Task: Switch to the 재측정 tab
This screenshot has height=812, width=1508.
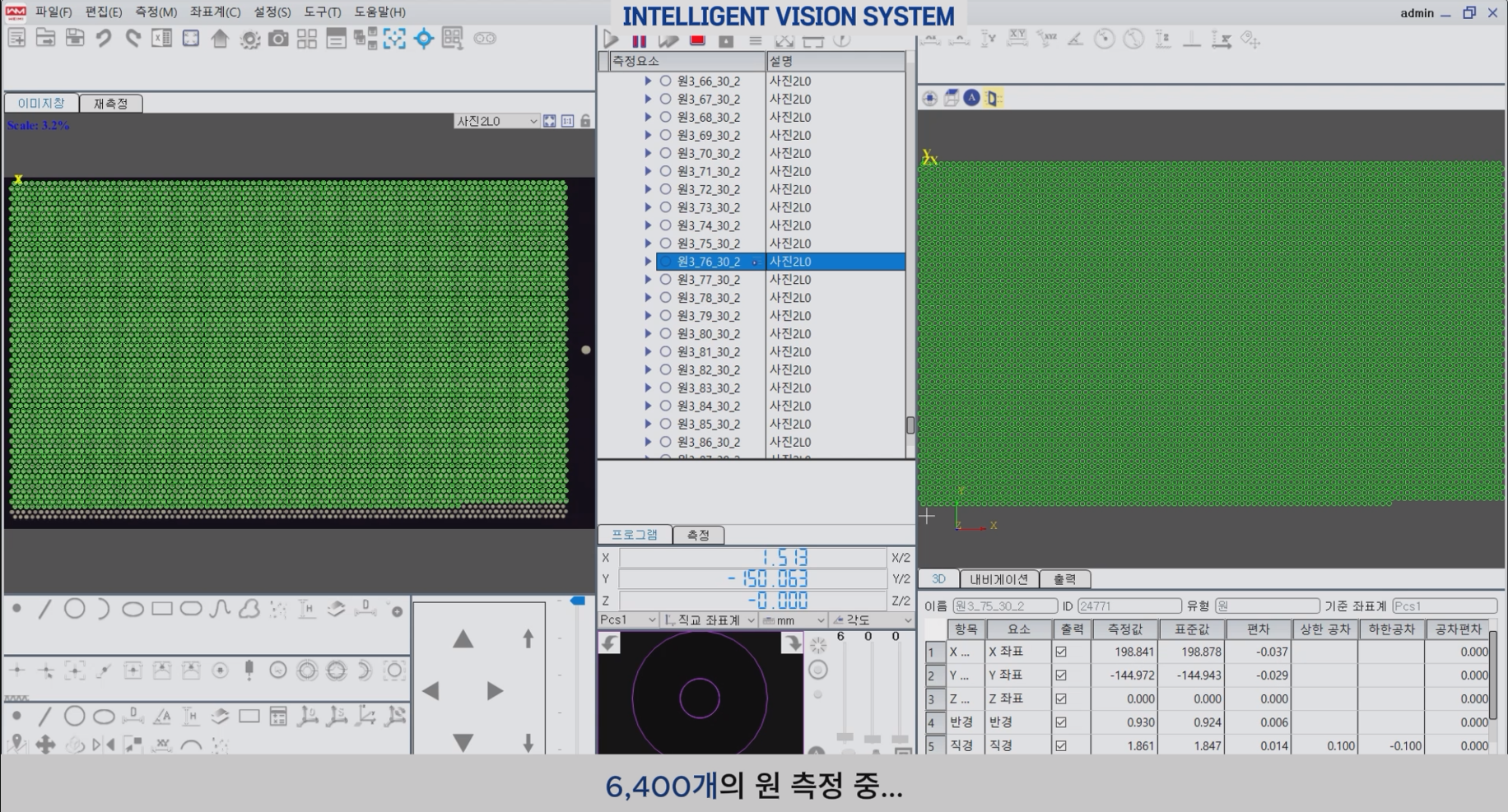Action: pos(110,104)
